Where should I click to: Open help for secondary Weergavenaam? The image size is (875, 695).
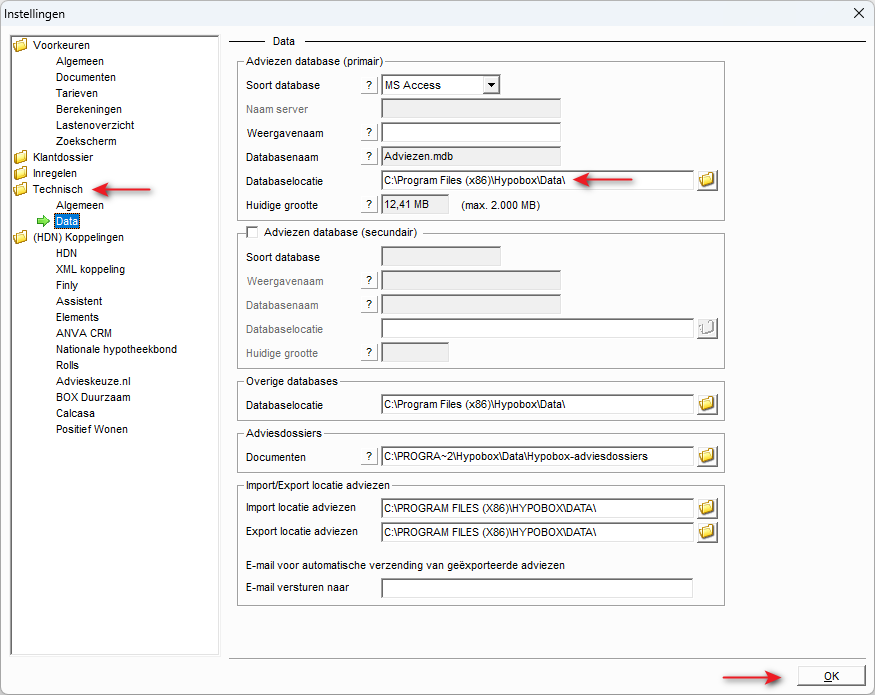coord(369,280)
